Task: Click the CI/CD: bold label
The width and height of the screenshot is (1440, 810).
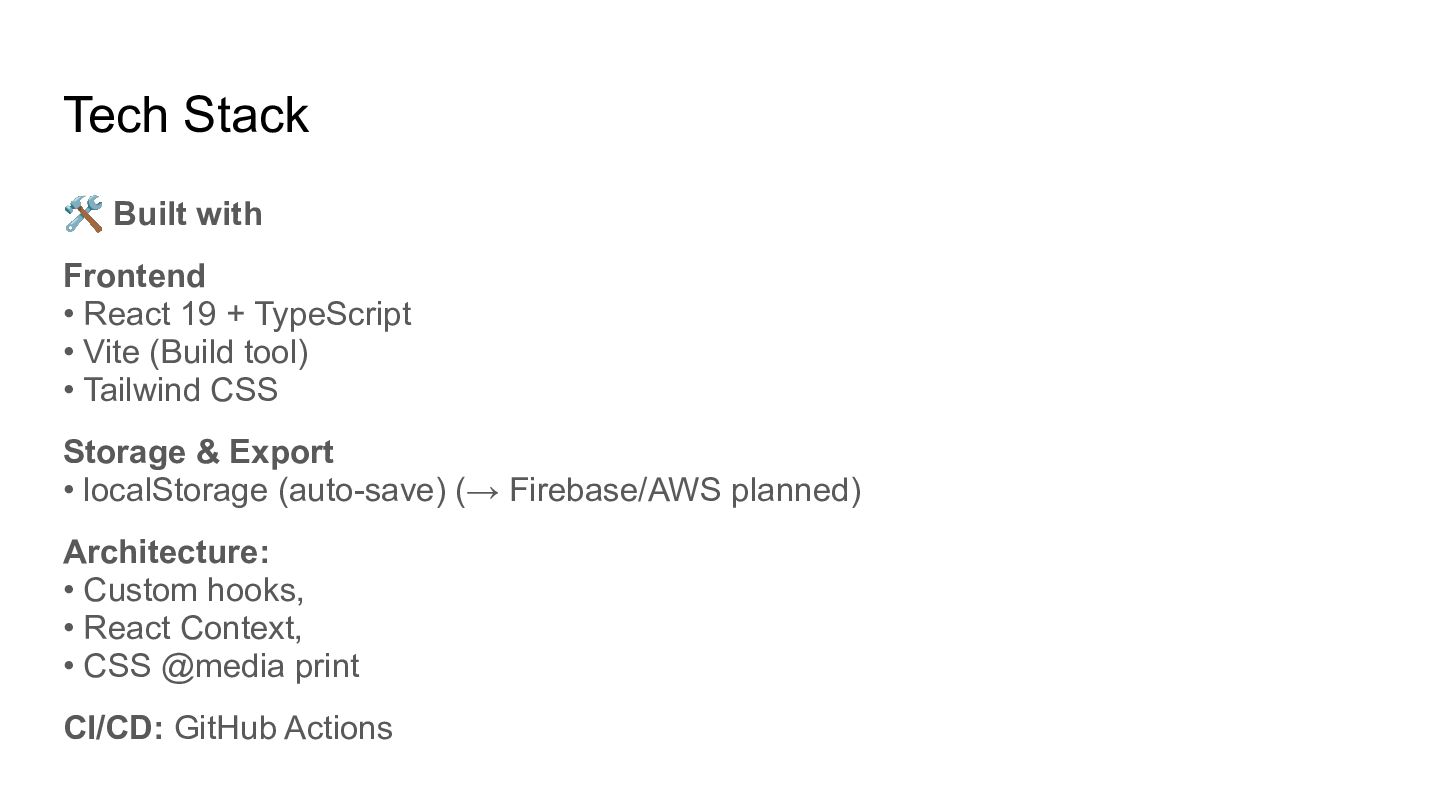Action: coord(114,728)
